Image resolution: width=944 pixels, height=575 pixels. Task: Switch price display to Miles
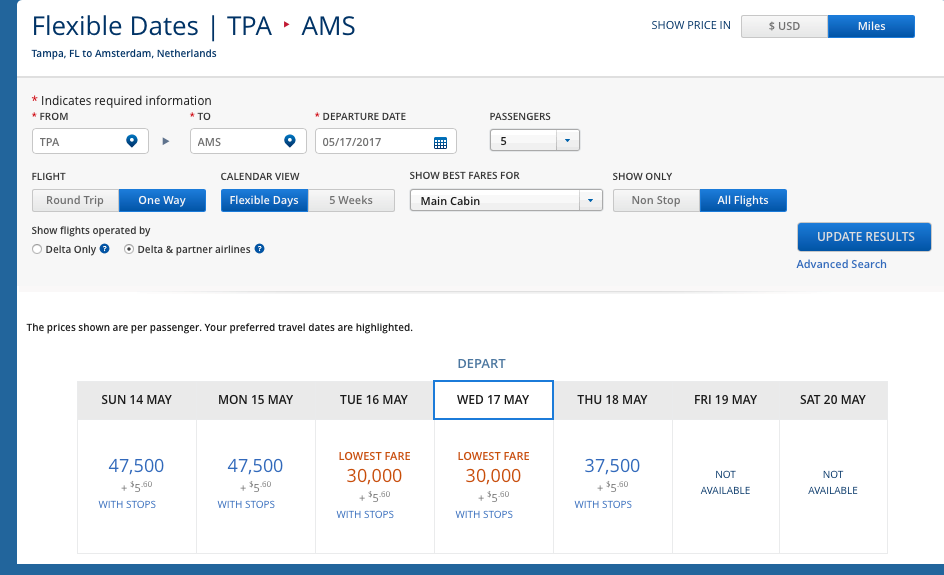(x=871, y=26)
